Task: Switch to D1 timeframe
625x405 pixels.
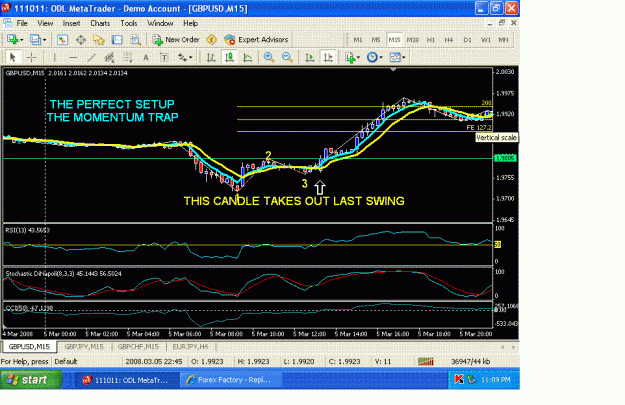Action: pos(467,39)
